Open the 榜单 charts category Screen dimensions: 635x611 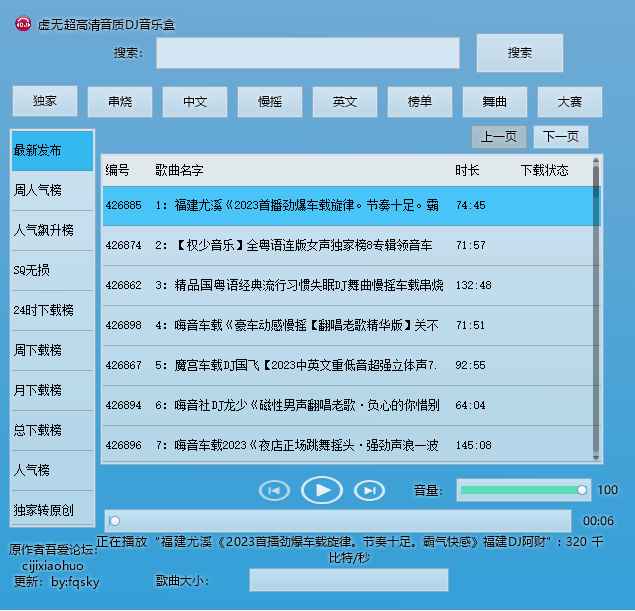click(420, 102)
